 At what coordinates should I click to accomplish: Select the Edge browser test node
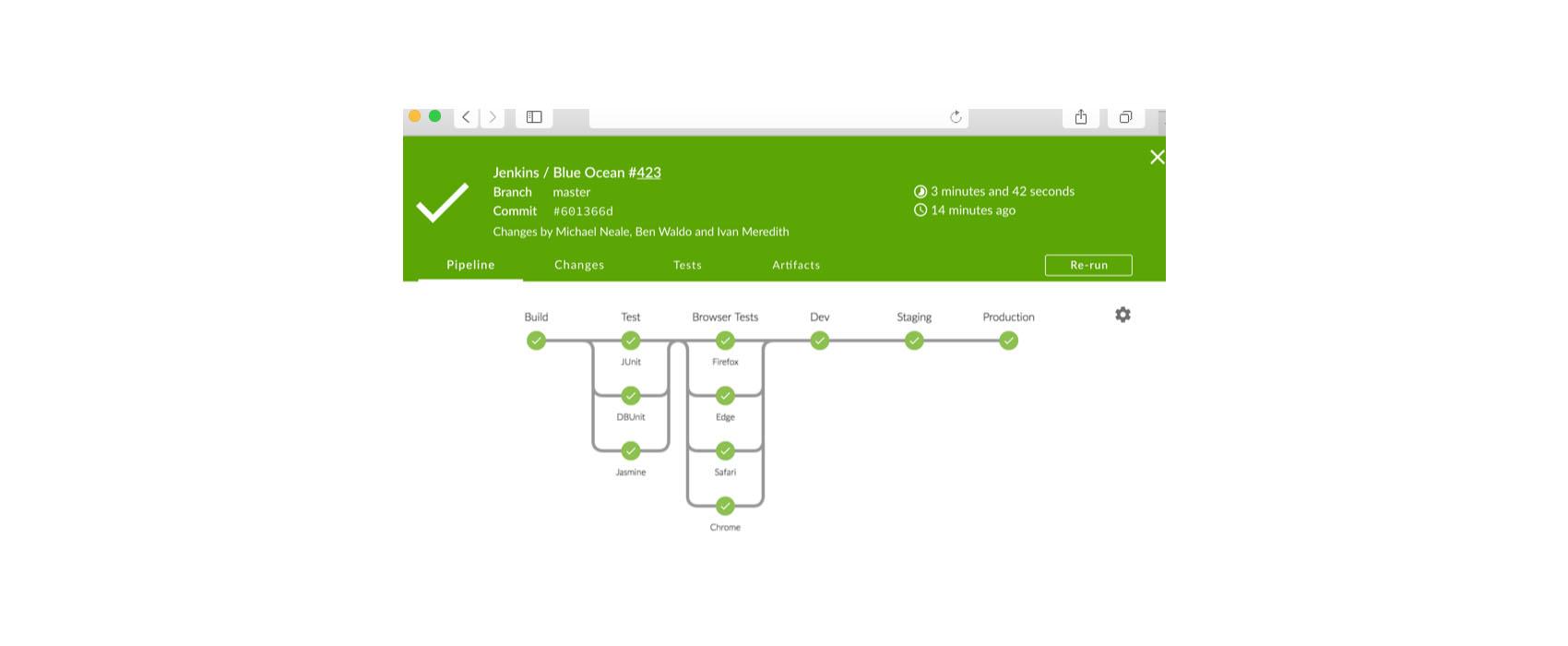[725, 396]
